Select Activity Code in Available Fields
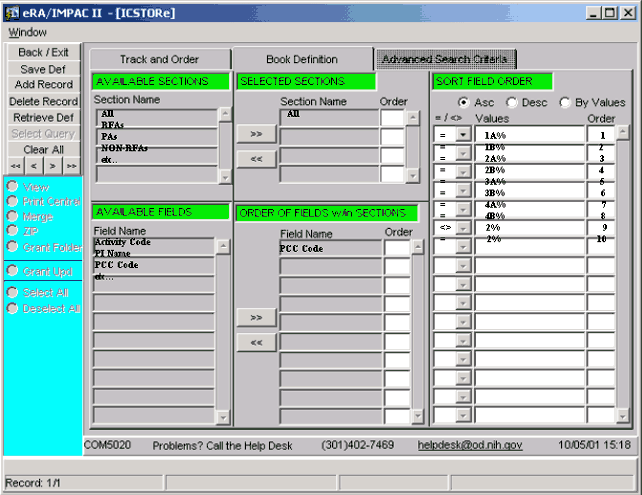642x495 pixels. pos(123,242)
